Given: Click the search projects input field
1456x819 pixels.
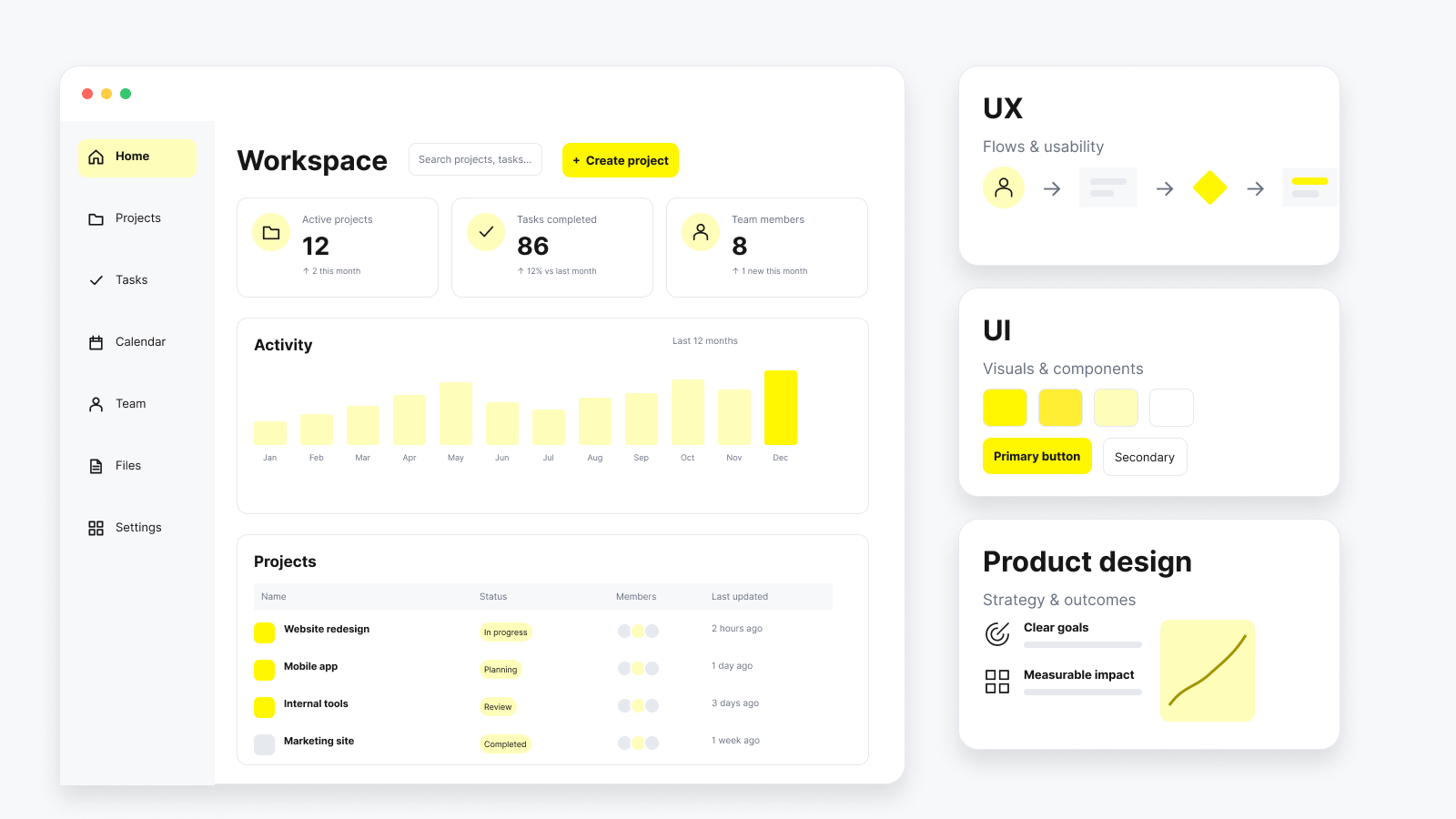Looking at the screenshot, I should click(475, 159).
